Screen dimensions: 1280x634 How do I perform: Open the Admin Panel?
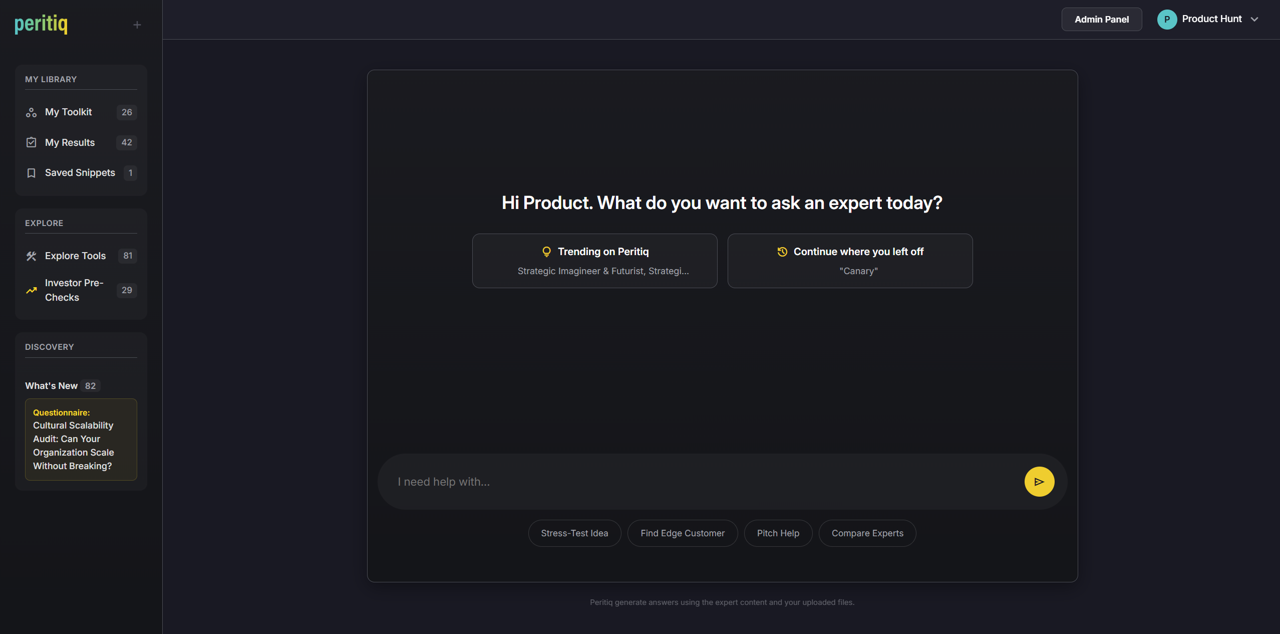tap(1101, 18)
